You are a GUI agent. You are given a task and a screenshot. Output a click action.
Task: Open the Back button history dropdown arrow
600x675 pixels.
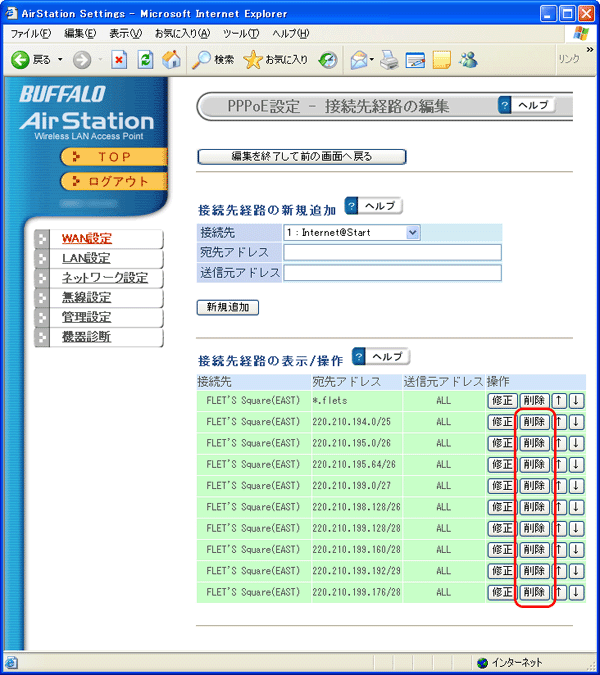click(x=60, y=59)
